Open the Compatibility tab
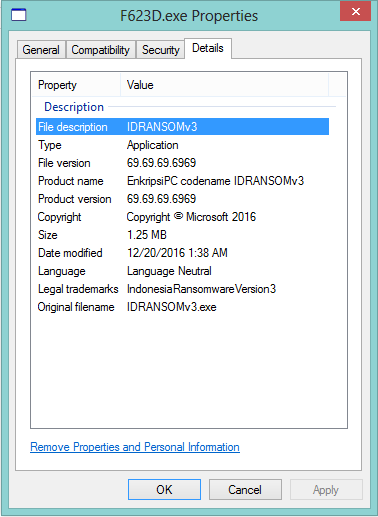Viewport: 378px width, 517px height. pyautogui.click(x=101, y=50)
